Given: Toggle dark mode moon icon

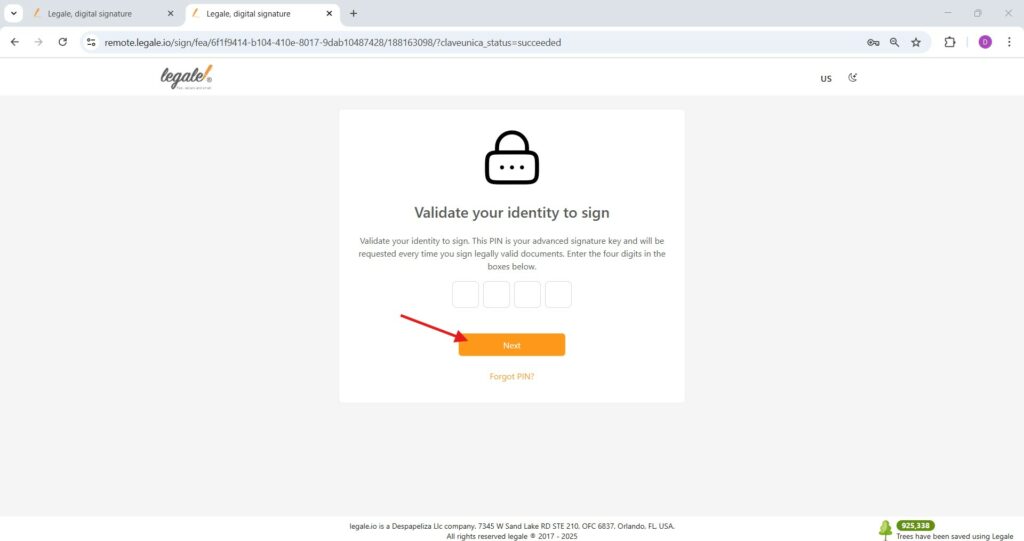Looking at the screenshot, I should [x=852, y=78].
